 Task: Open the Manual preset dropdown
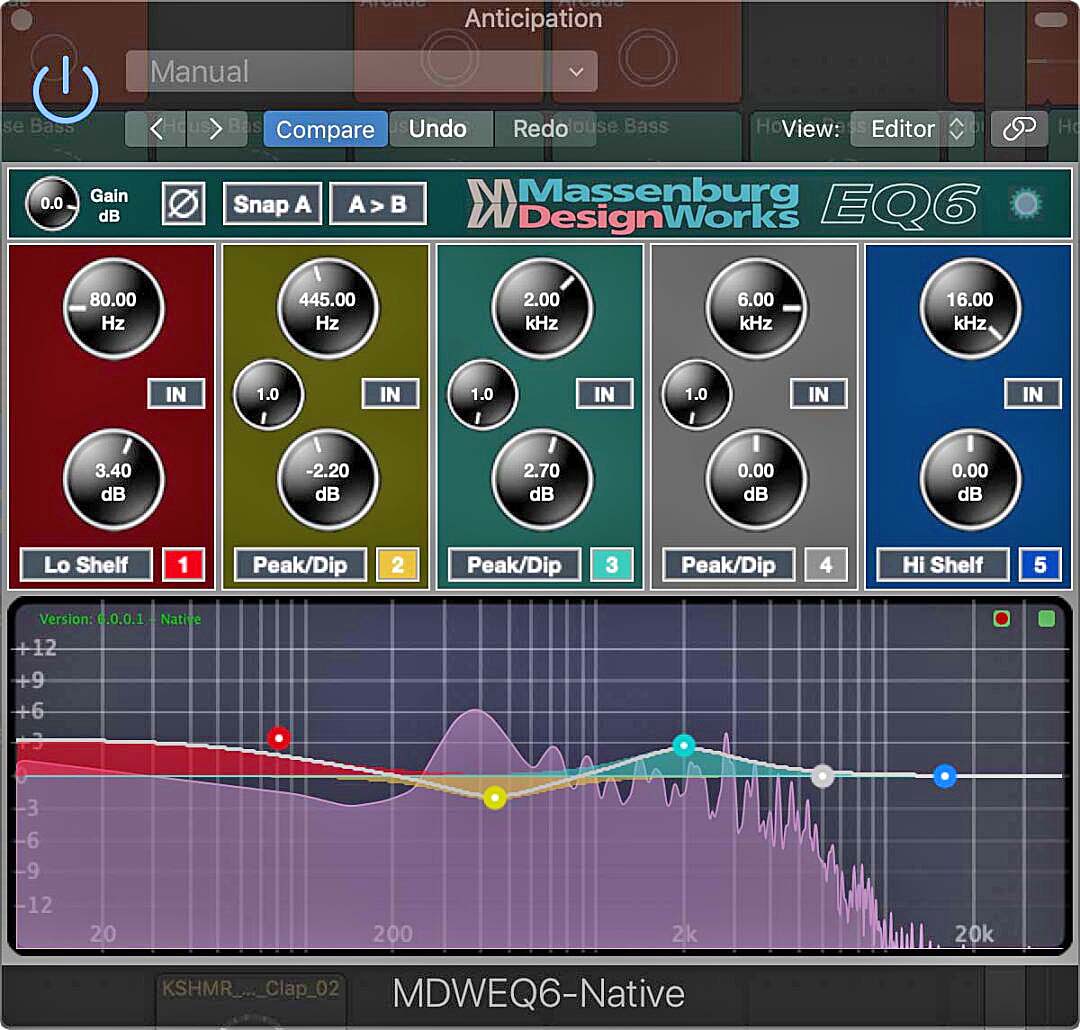point(362,71)
